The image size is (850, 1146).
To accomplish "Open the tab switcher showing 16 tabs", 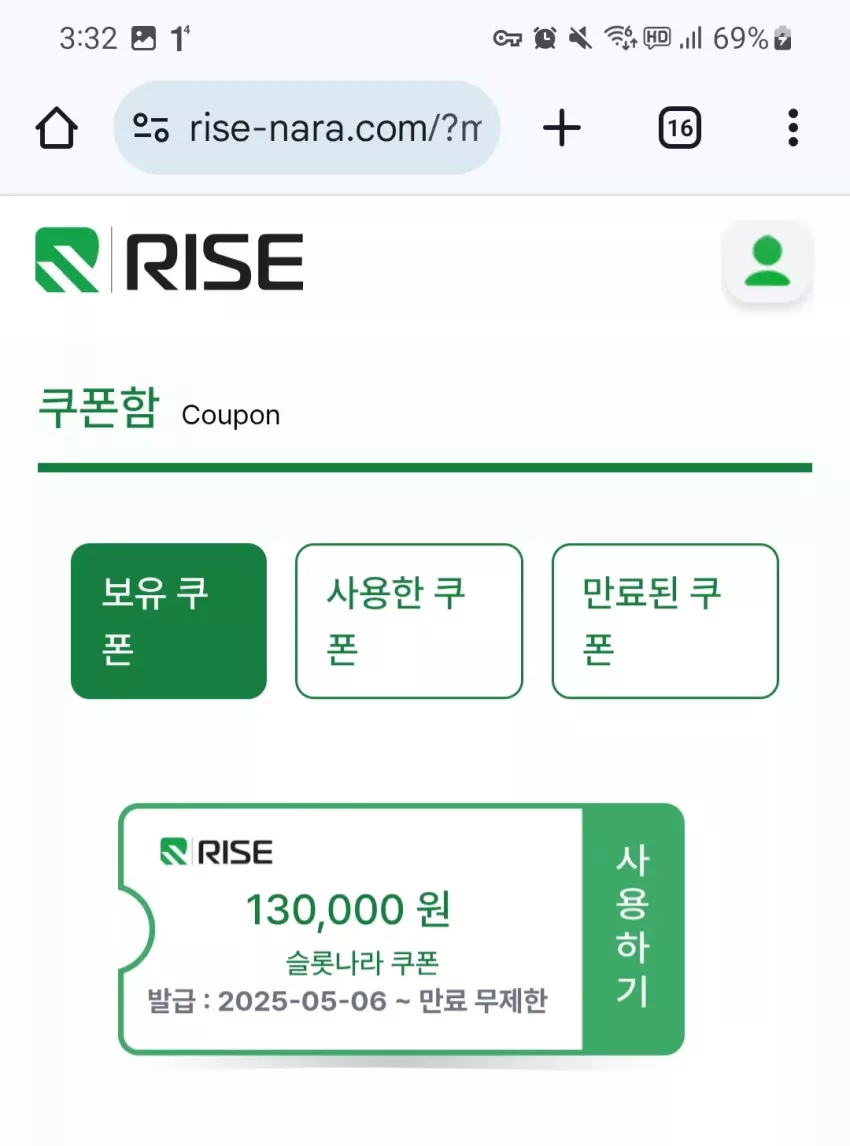I will pyautogui.click(x=680, y=128).
